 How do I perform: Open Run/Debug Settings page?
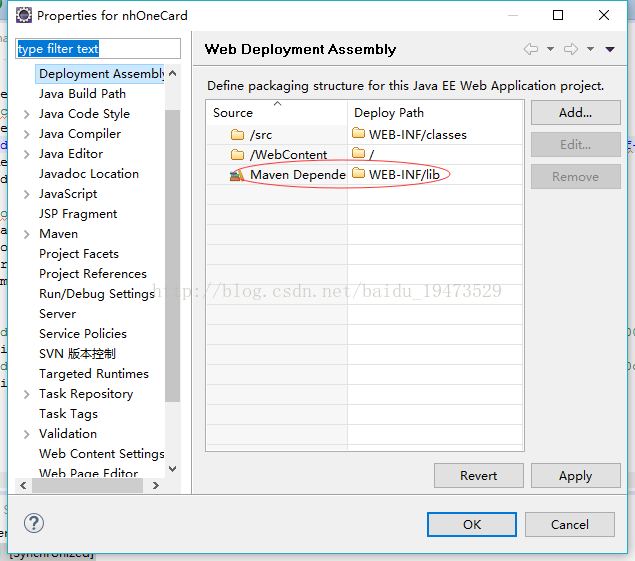click(x=97, y=294)
